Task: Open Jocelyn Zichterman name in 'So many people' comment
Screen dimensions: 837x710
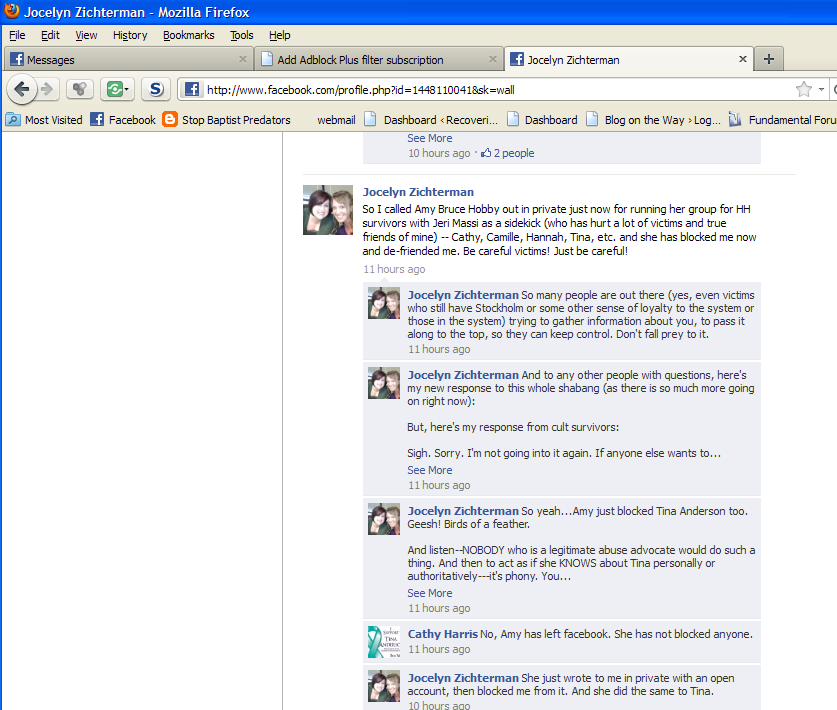Action: [463, 295]
